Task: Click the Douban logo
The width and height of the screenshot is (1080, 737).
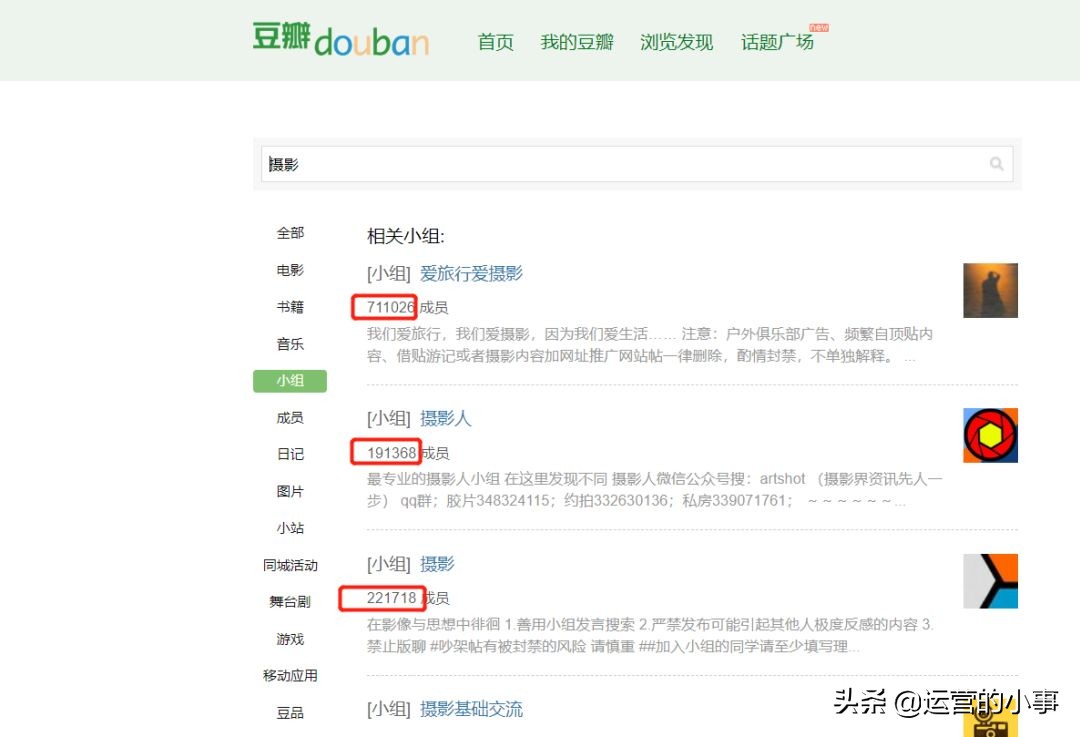Action: 340,40
